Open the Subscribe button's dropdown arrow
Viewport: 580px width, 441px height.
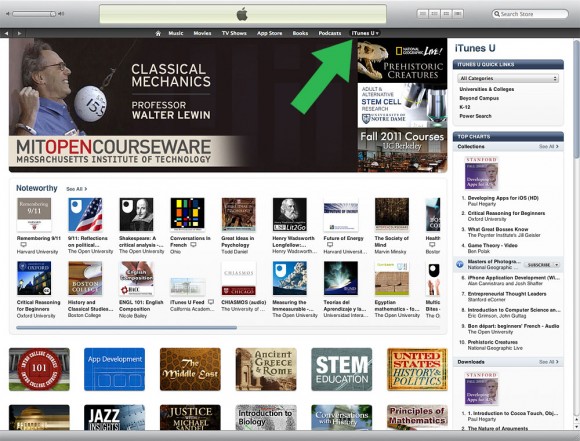pyautogui.click(x=557, y=265)
